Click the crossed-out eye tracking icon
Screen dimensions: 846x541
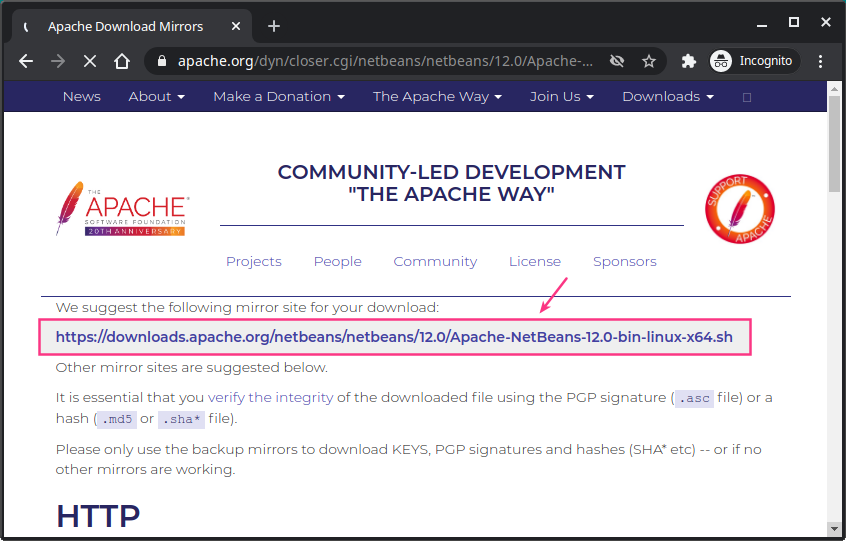coord(617,61)
